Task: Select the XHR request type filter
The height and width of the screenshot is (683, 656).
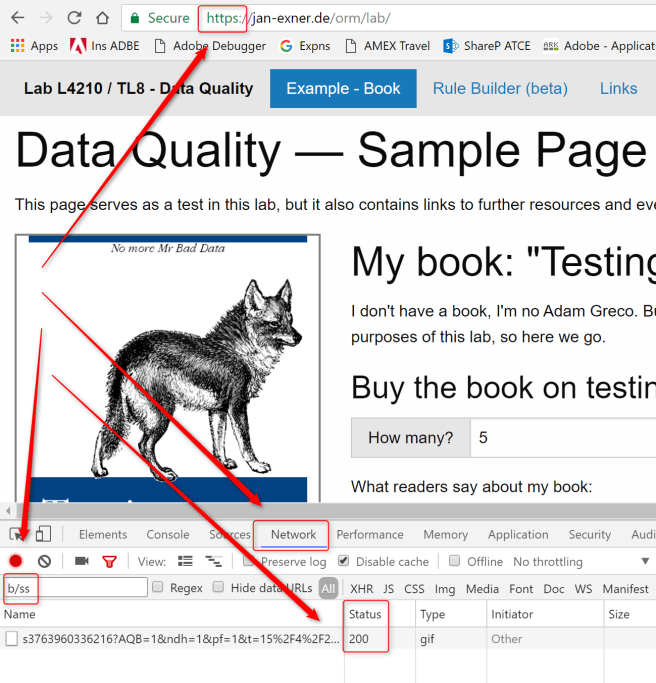Action: click(361, 589)
